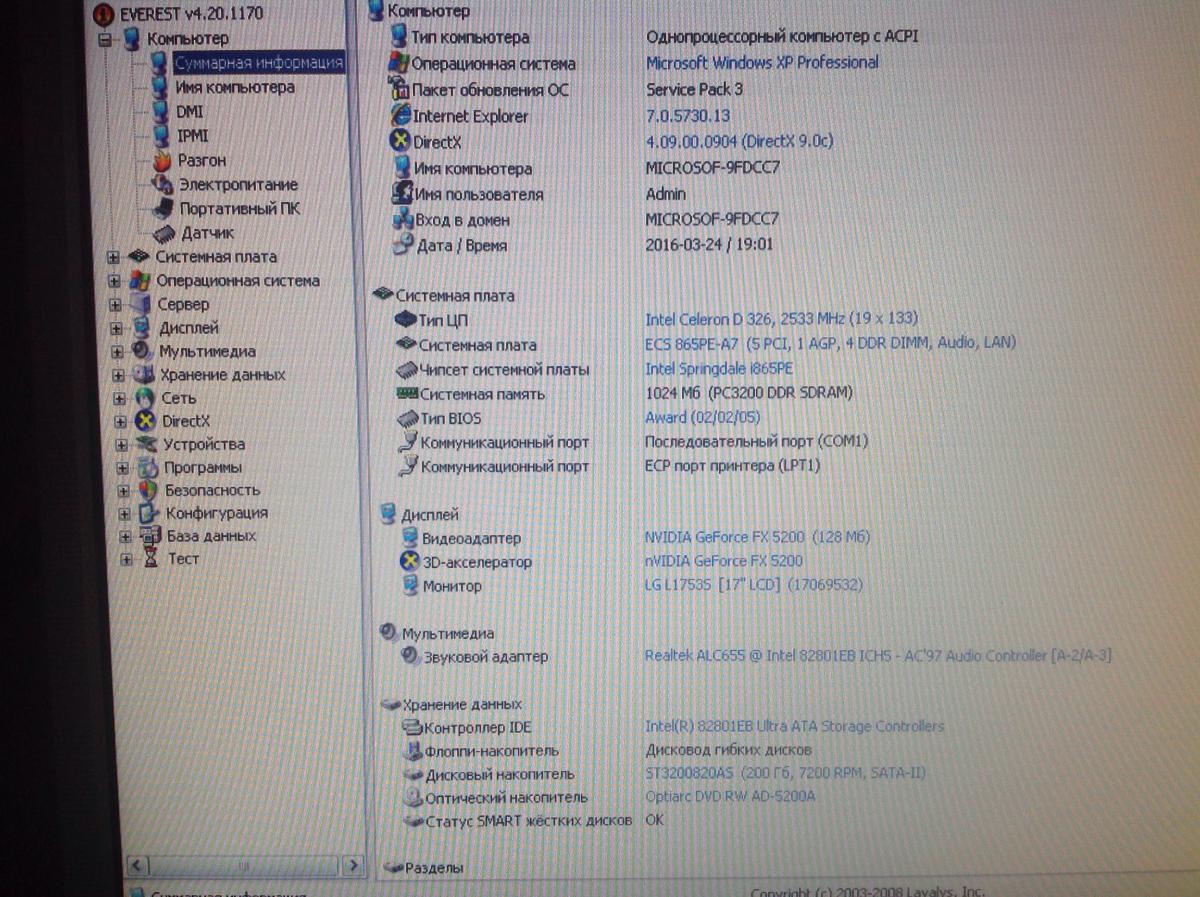Expand the Тест tree node

tap(127, 559)
